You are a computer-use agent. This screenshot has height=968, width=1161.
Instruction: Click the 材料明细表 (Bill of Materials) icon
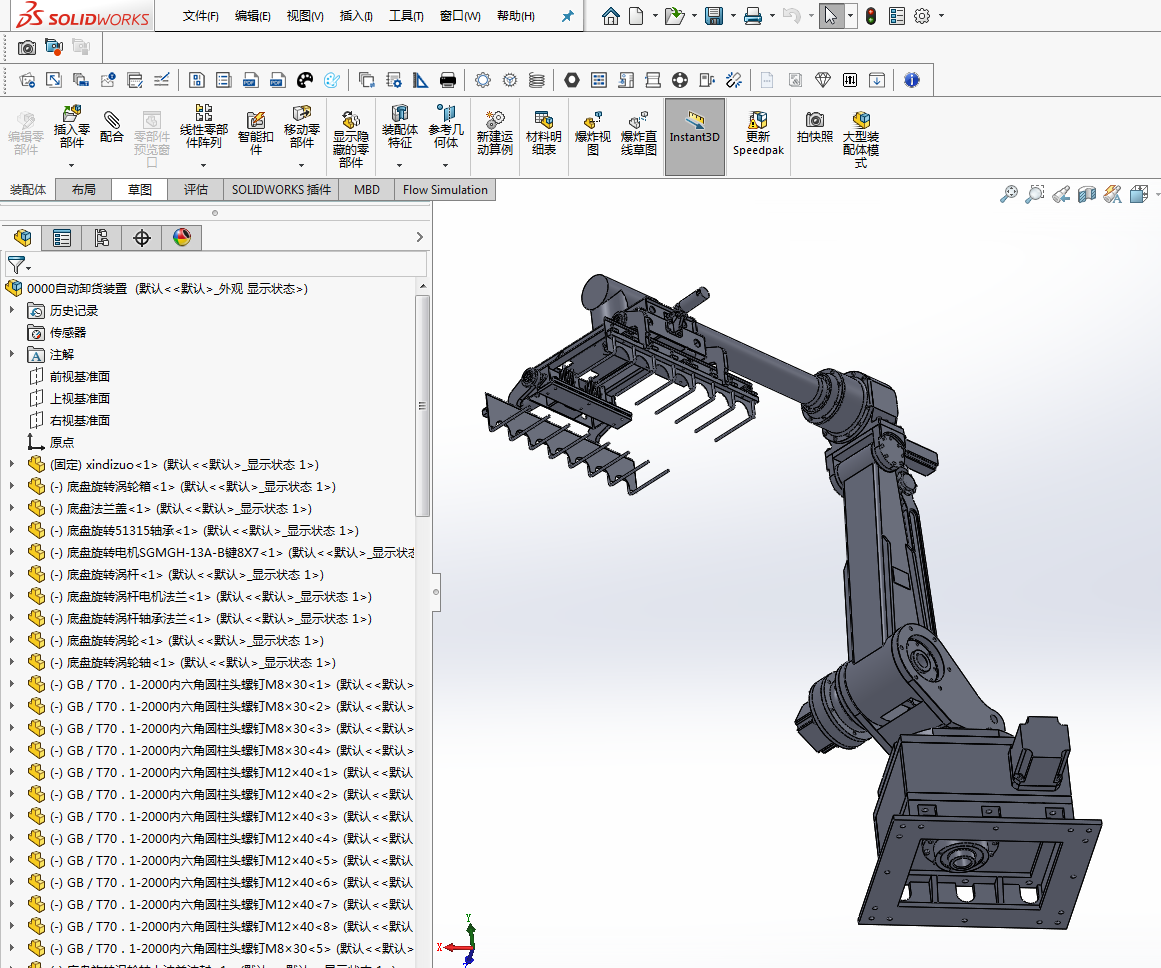tap(543, 132)
